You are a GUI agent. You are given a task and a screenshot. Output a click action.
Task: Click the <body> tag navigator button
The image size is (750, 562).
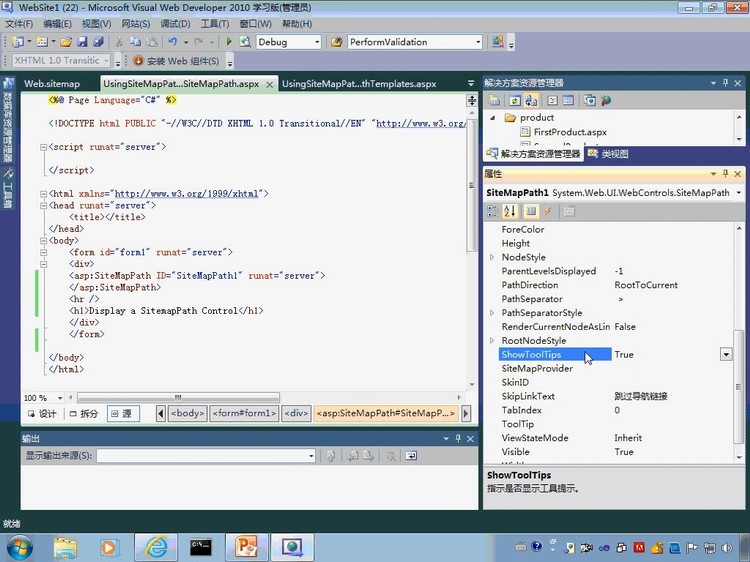pos(188,413)
